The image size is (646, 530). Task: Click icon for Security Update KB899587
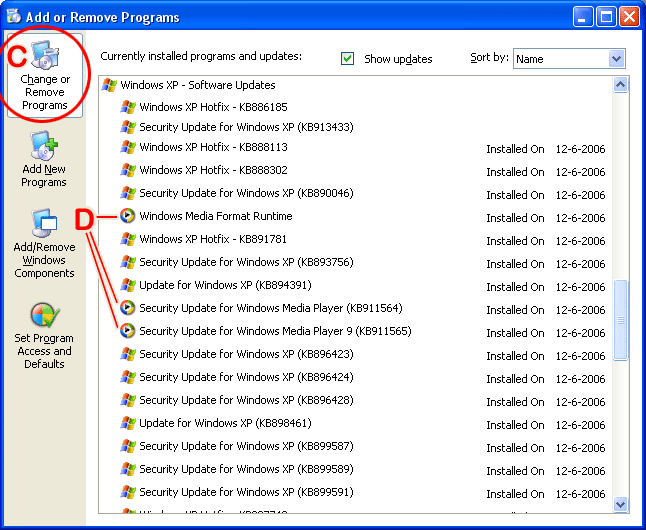pos(128,446)
